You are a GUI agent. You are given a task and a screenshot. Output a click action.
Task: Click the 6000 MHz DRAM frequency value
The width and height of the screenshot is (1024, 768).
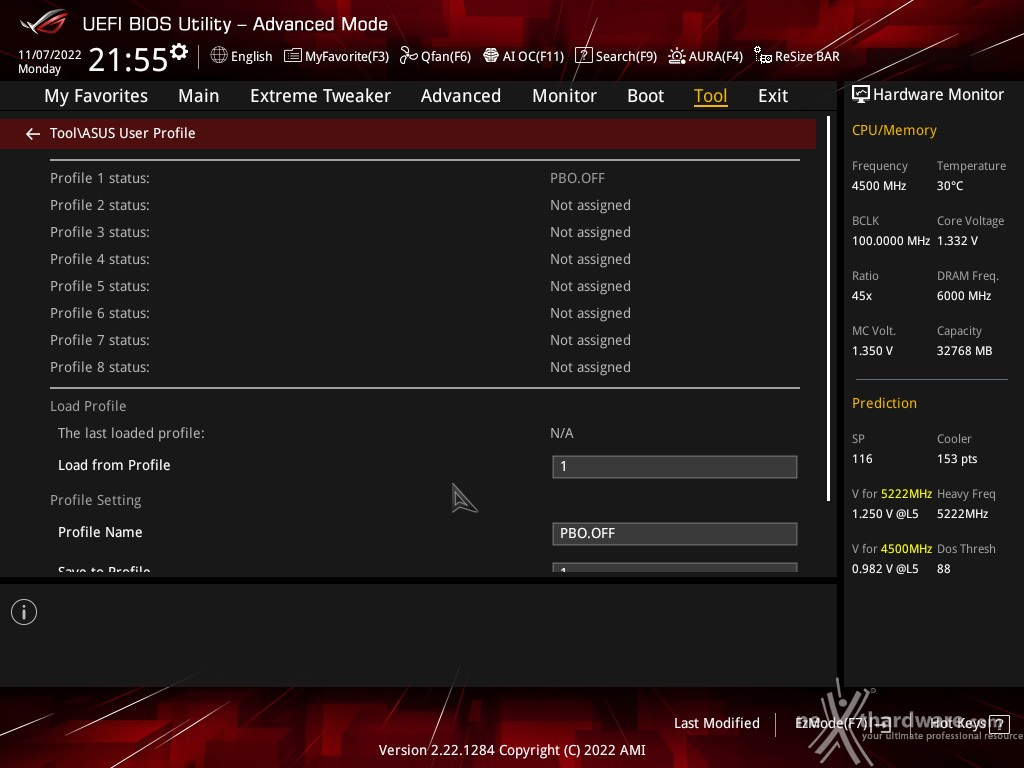click(964, 296)
